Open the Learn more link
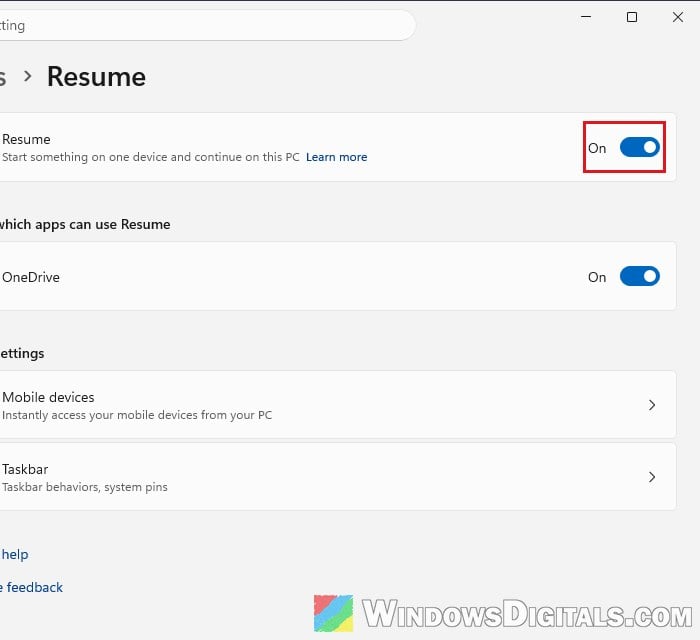This screenshot has width=700, height=640. (x=337, y=157)
